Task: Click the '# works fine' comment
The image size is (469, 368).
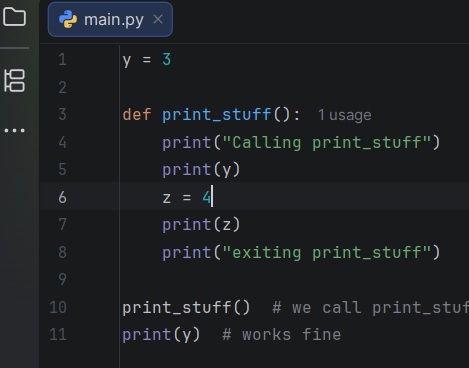Action: [282, 335]
